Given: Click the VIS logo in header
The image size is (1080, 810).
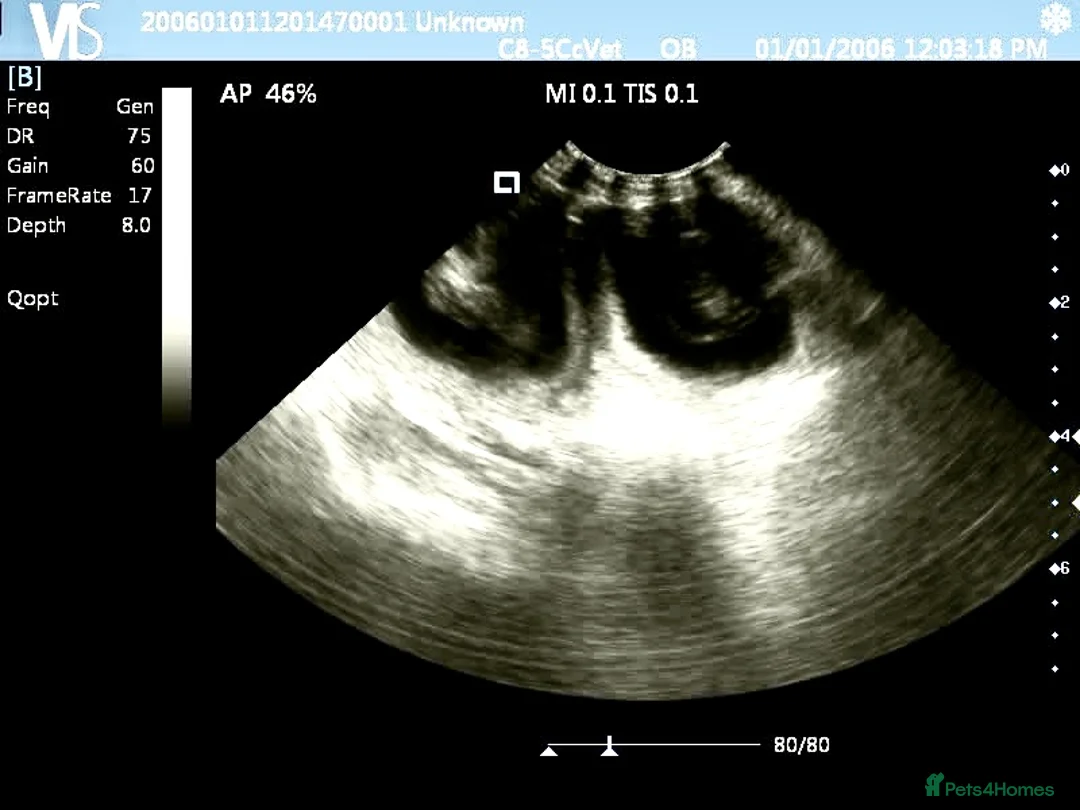Looking at the screenshot, I should click(66, 30).
